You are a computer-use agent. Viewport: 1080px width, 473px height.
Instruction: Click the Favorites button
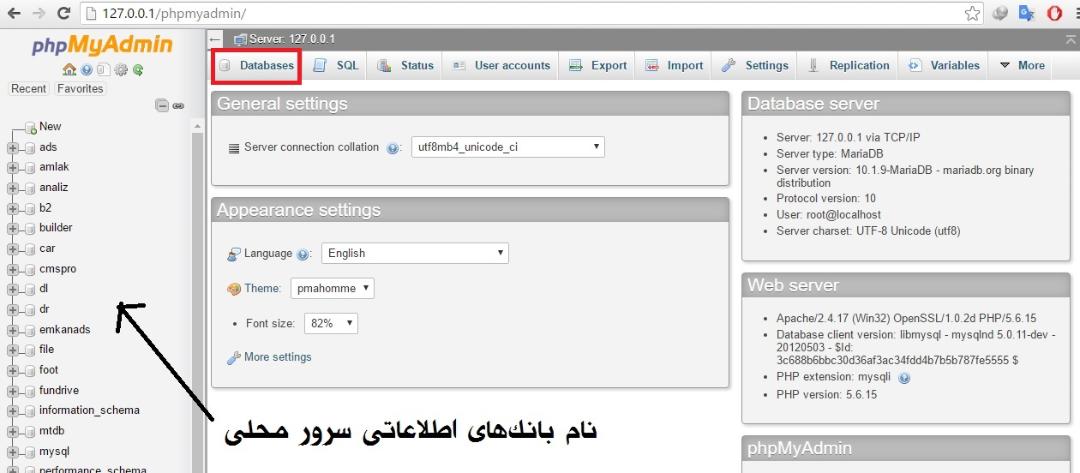pos(80,89)
